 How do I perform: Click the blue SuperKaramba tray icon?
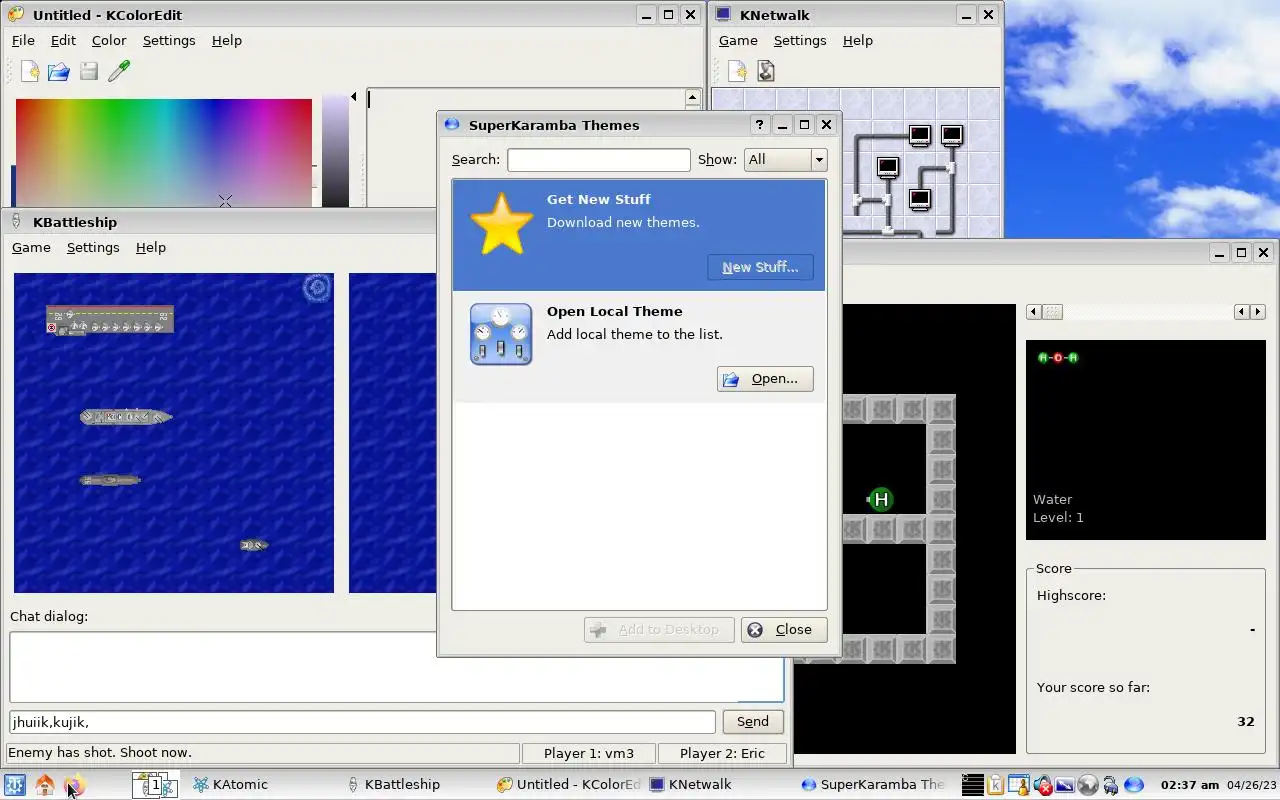point(1134,785)
